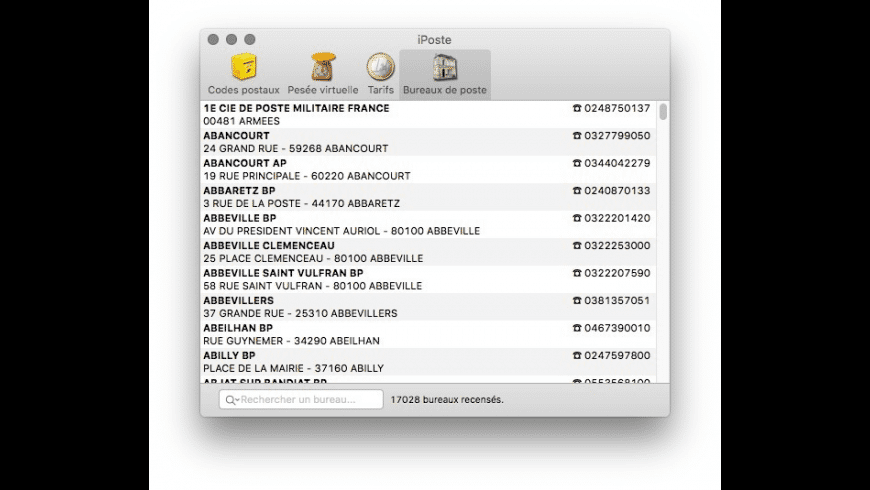Select the Pesée virtuelle scale icon
This screenshot has height=490, width=870.
click(x=323, y=67)
